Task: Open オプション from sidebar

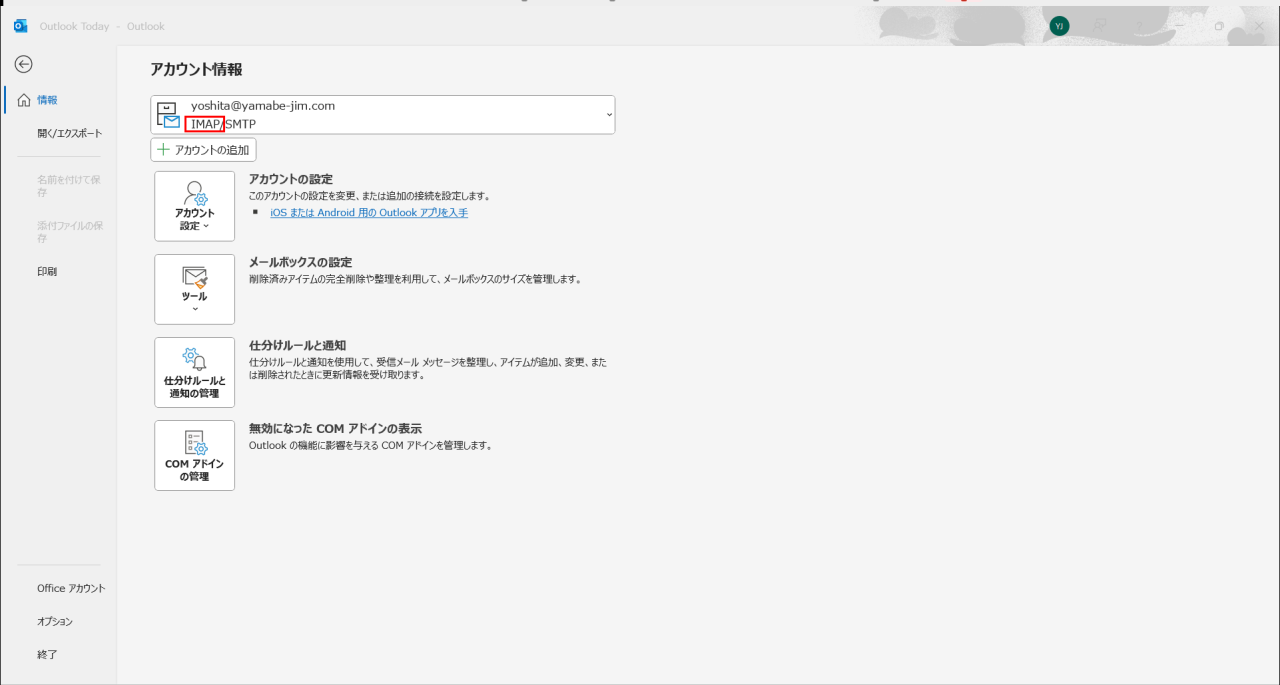Action: point(55,621)
